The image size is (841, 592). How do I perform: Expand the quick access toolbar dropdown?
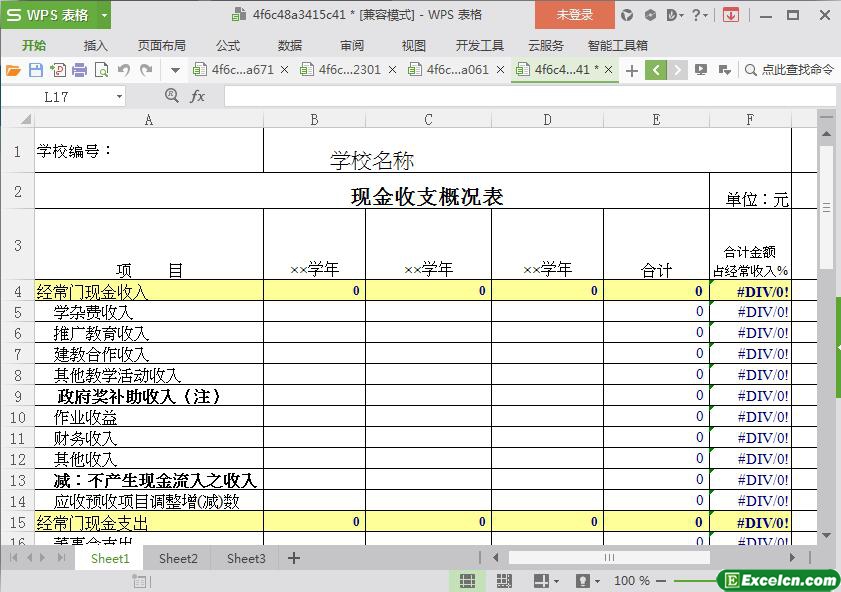pos(175,70)
